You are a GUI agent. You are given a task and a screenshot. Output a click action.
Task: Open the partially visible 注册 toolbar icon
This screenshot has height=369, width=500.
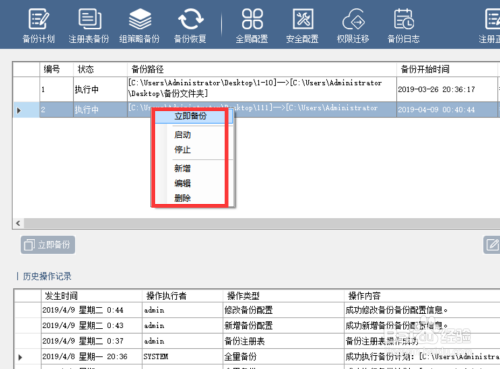[x=490, y=26]
